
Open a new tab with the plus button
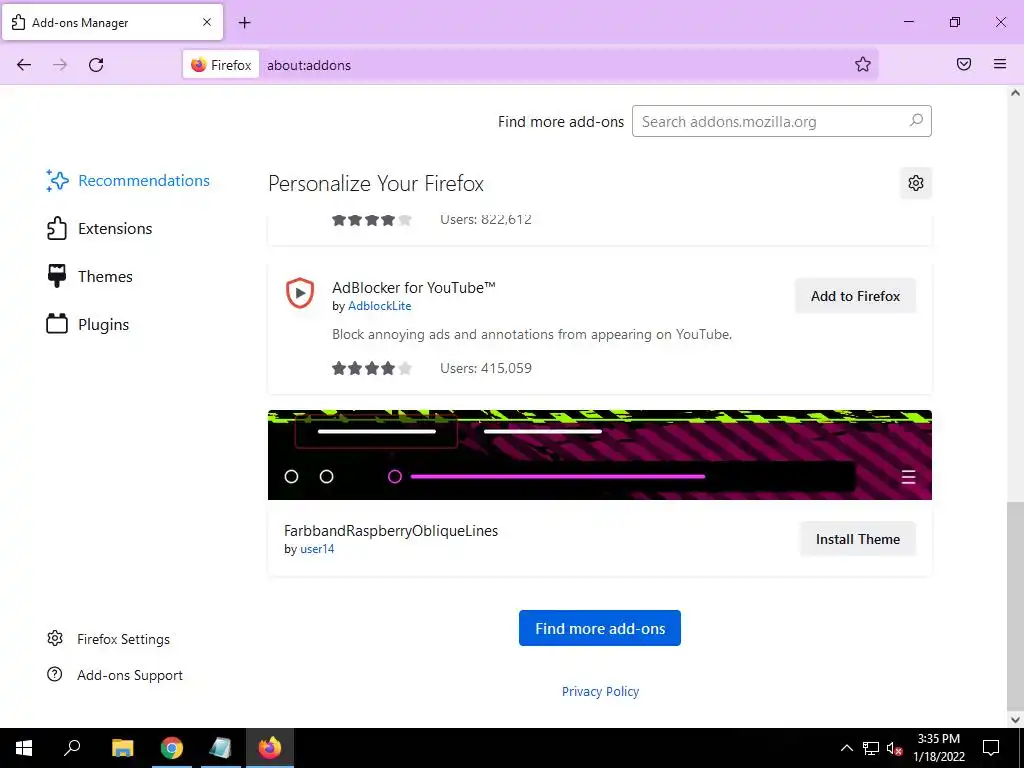coord(244,23)
